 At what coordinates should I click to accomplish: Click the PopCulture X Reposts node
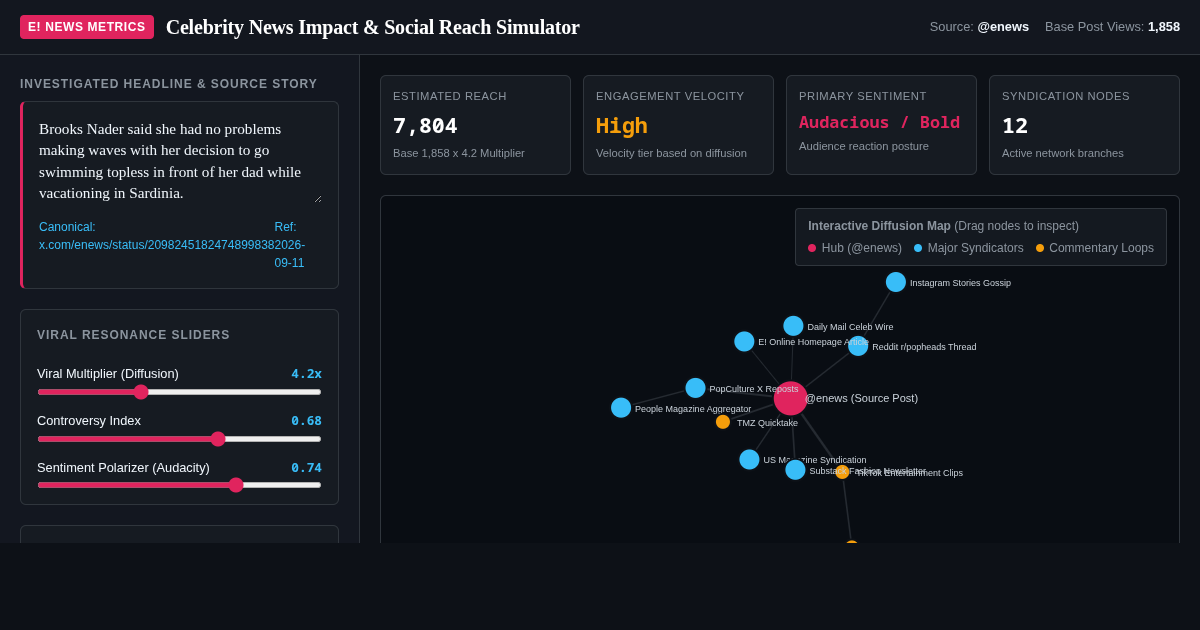[695, 388]
